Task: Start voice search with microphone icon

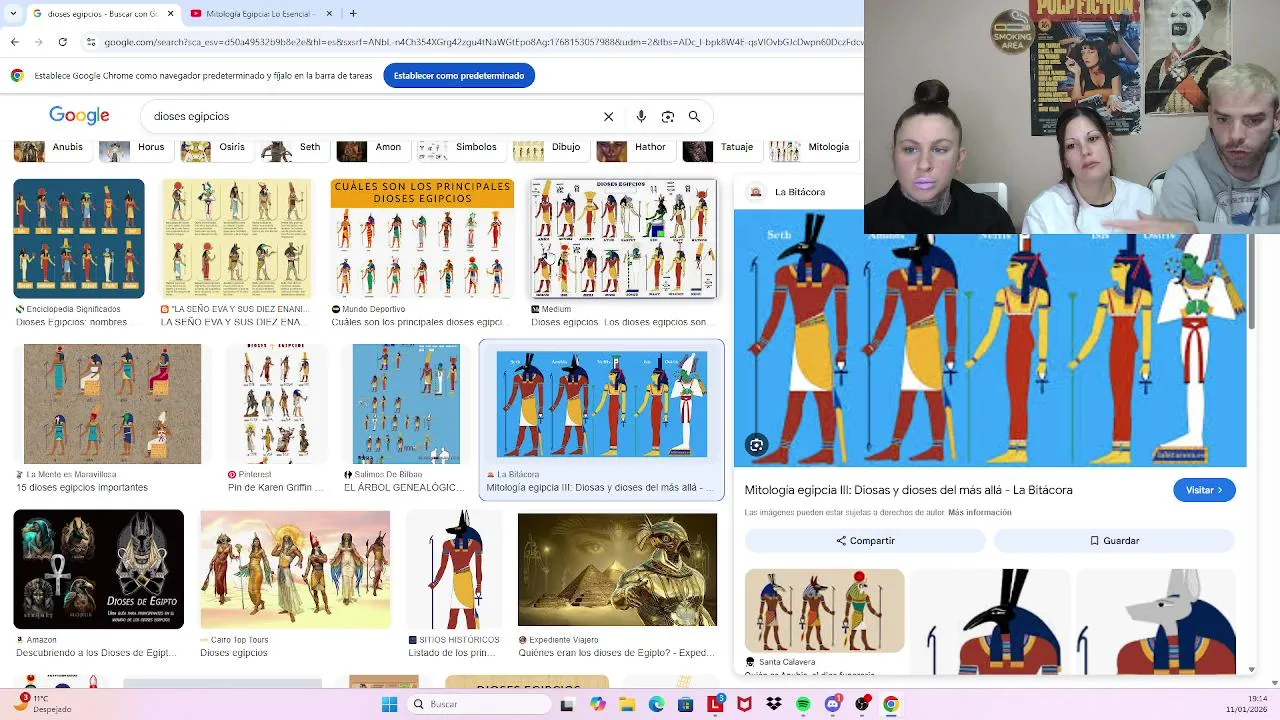Action: pyautogui.click(x=641, y=116)
